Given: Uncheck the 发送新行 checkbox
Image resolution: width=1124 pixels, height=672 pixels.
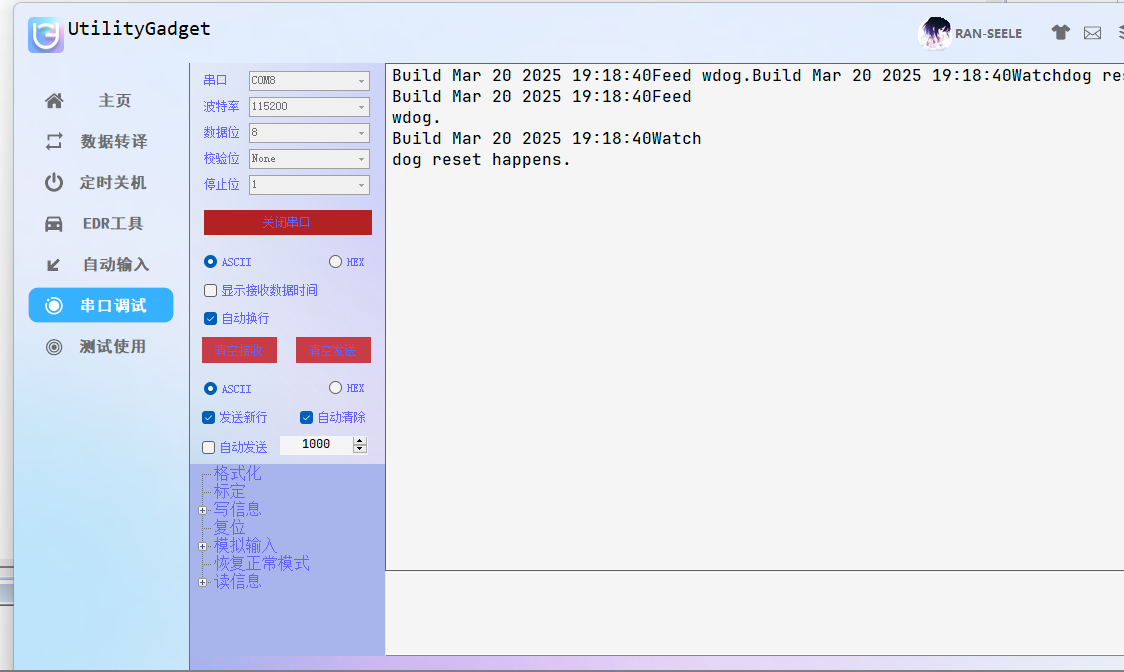Looking at the screenshot, I should point(209,417).
